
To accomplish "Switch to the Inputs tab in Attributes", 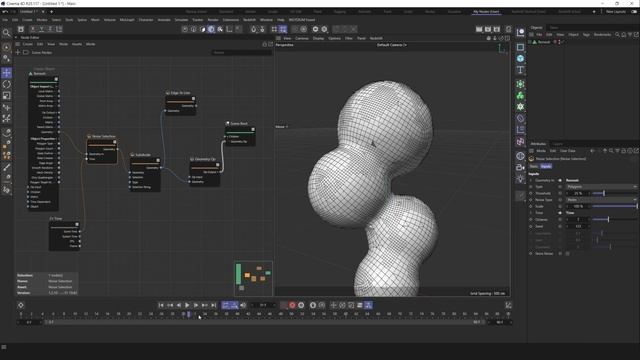I will point(546,166).
